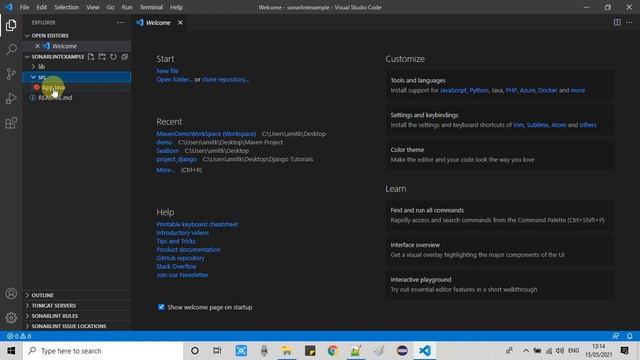Click Visual Studio Code taskbar icon
Viewport: 640px width, 360px height.
pos(424,351)
